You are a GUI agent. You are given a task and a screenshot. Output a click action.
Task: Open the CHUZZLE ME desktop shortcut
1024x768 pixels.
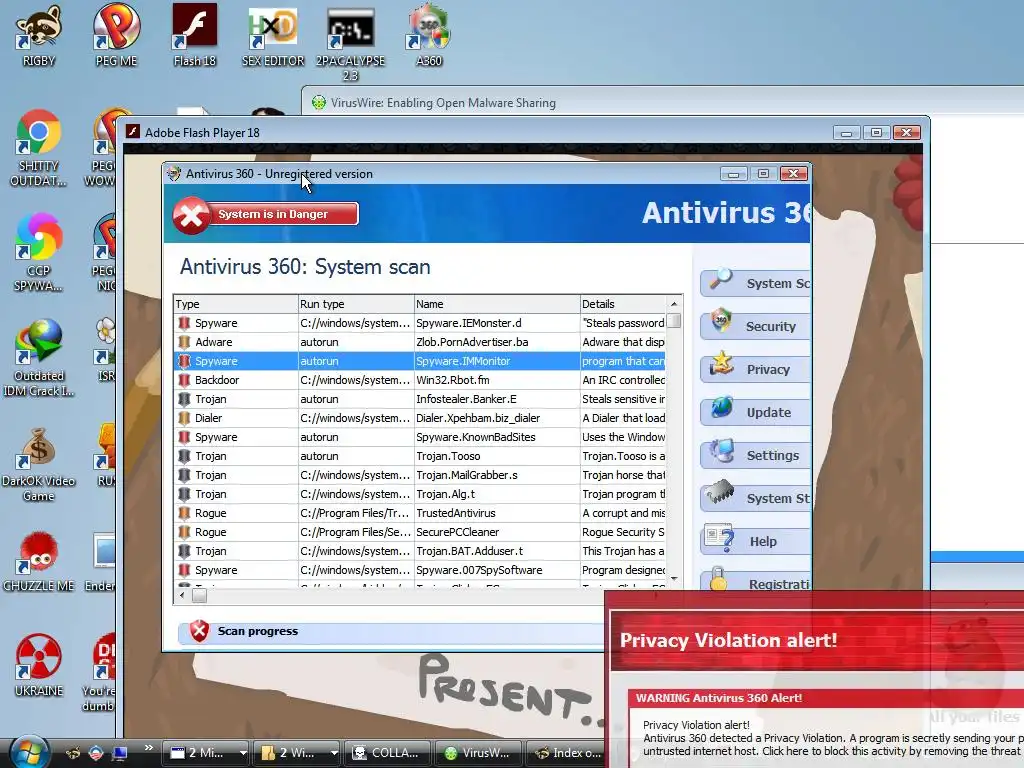[x=39, y=562]
